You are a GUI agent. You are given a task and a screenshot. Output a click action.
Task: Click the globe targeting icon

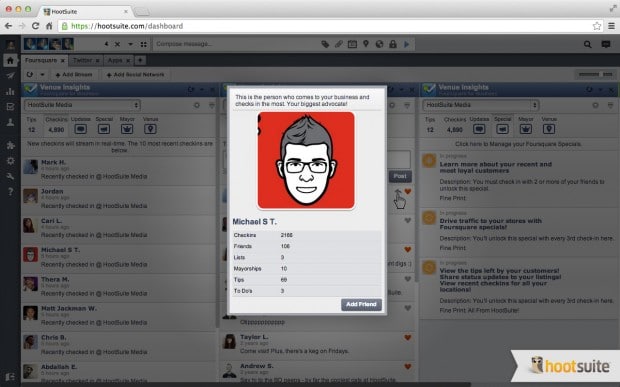[379, 44]
